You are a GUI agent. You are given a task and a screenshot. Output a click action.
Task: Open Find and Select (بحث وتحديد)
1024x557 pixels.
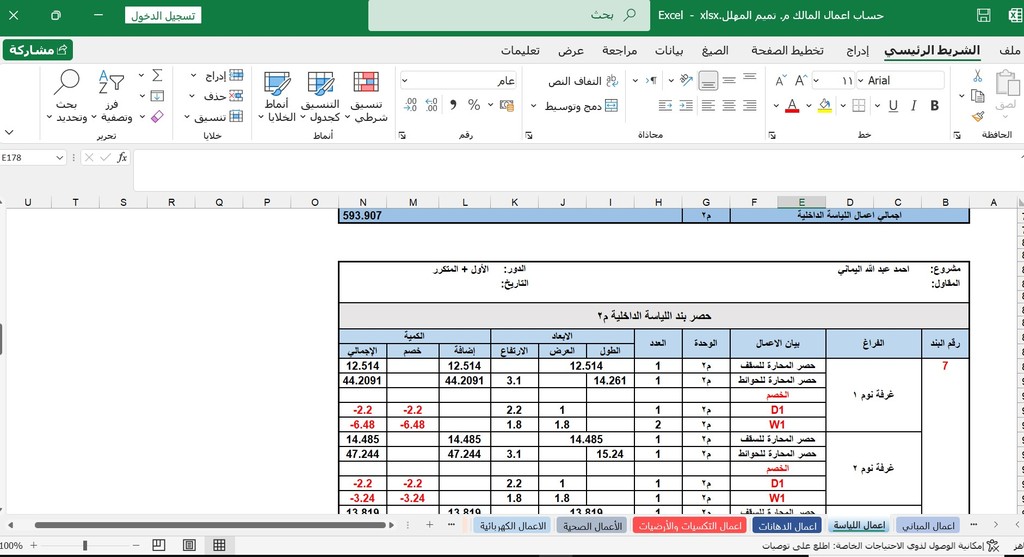point(66,96)
